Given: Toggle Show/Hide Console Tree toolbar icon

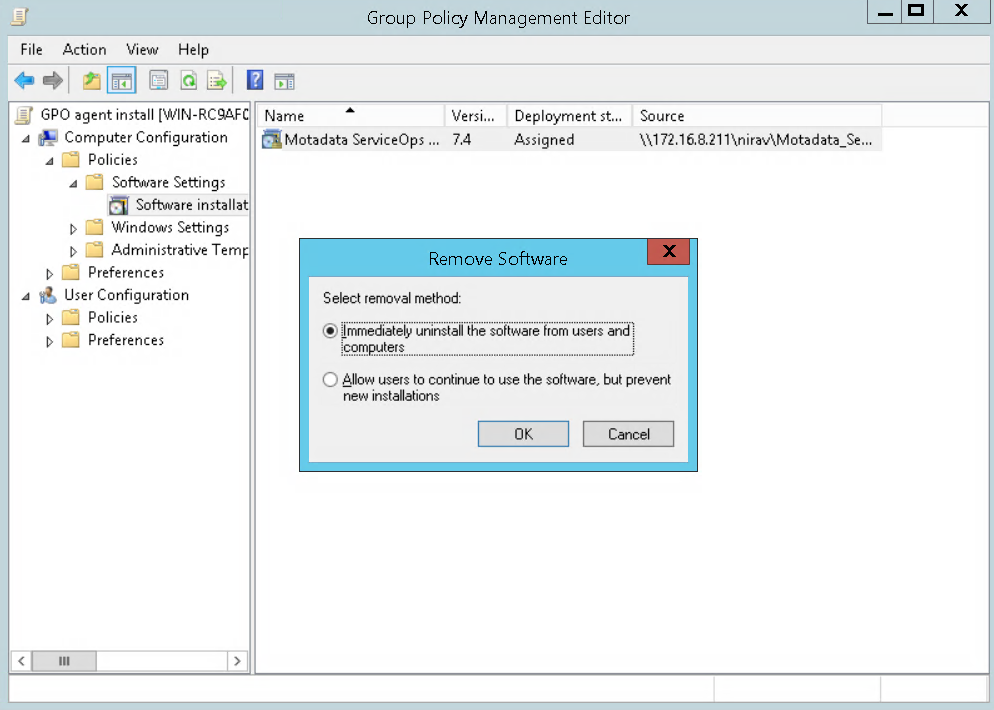Looking at the screenshot, I should click(x=122, y=81).
